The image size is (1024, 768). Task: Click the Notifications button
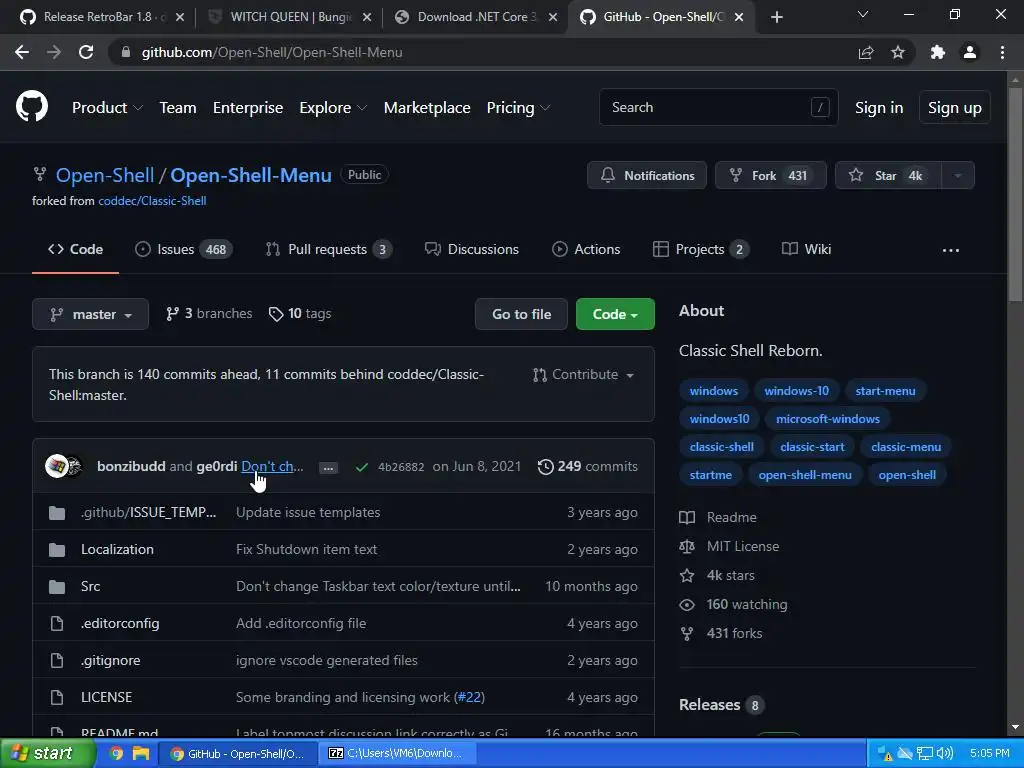647,175
